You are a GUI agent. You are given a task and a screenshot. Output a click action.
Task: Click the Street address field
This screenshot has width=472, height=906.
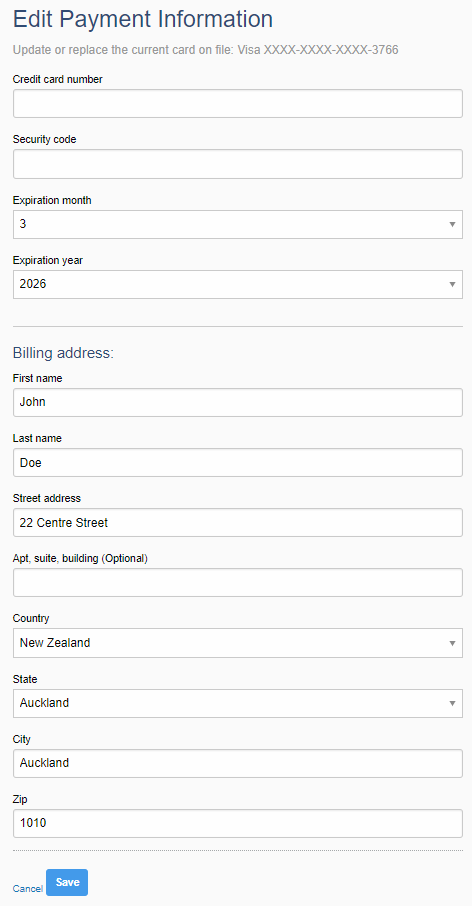pyautogui.click(x=237, y=522)
